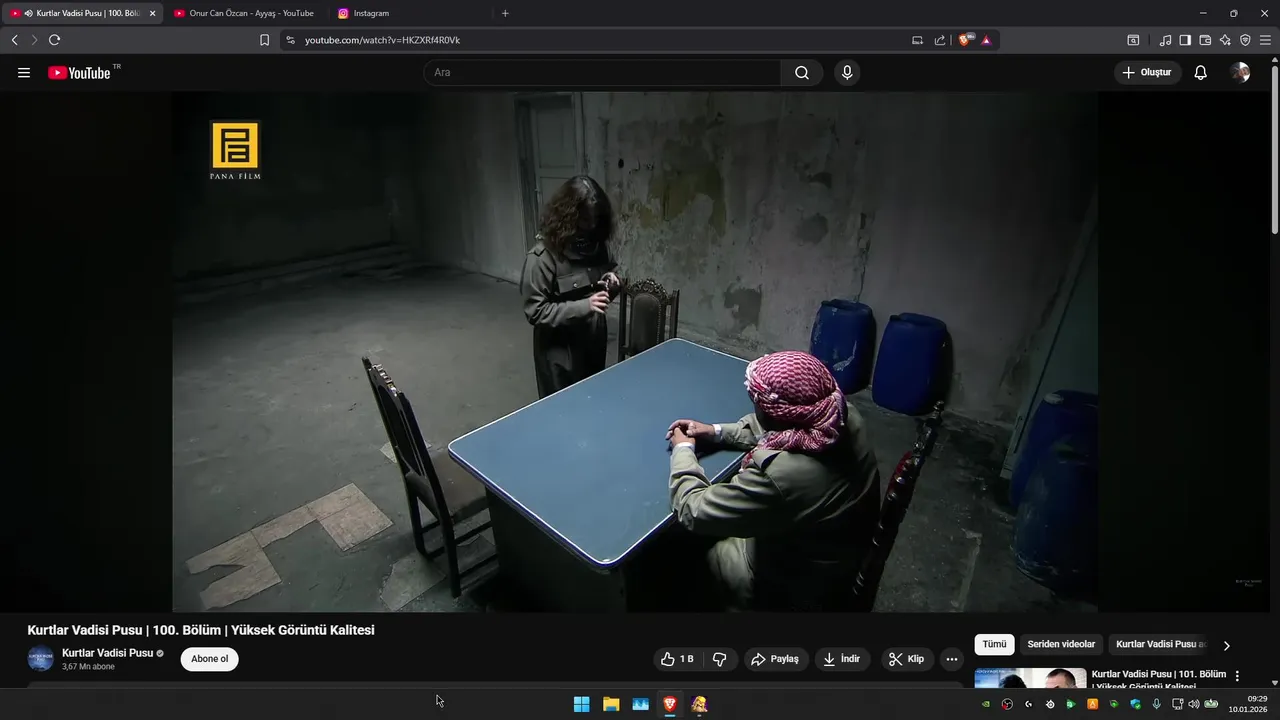Screen dimensions: 1280x720
Task: Open the Brave main menu
Action: tap(1265, 40)
